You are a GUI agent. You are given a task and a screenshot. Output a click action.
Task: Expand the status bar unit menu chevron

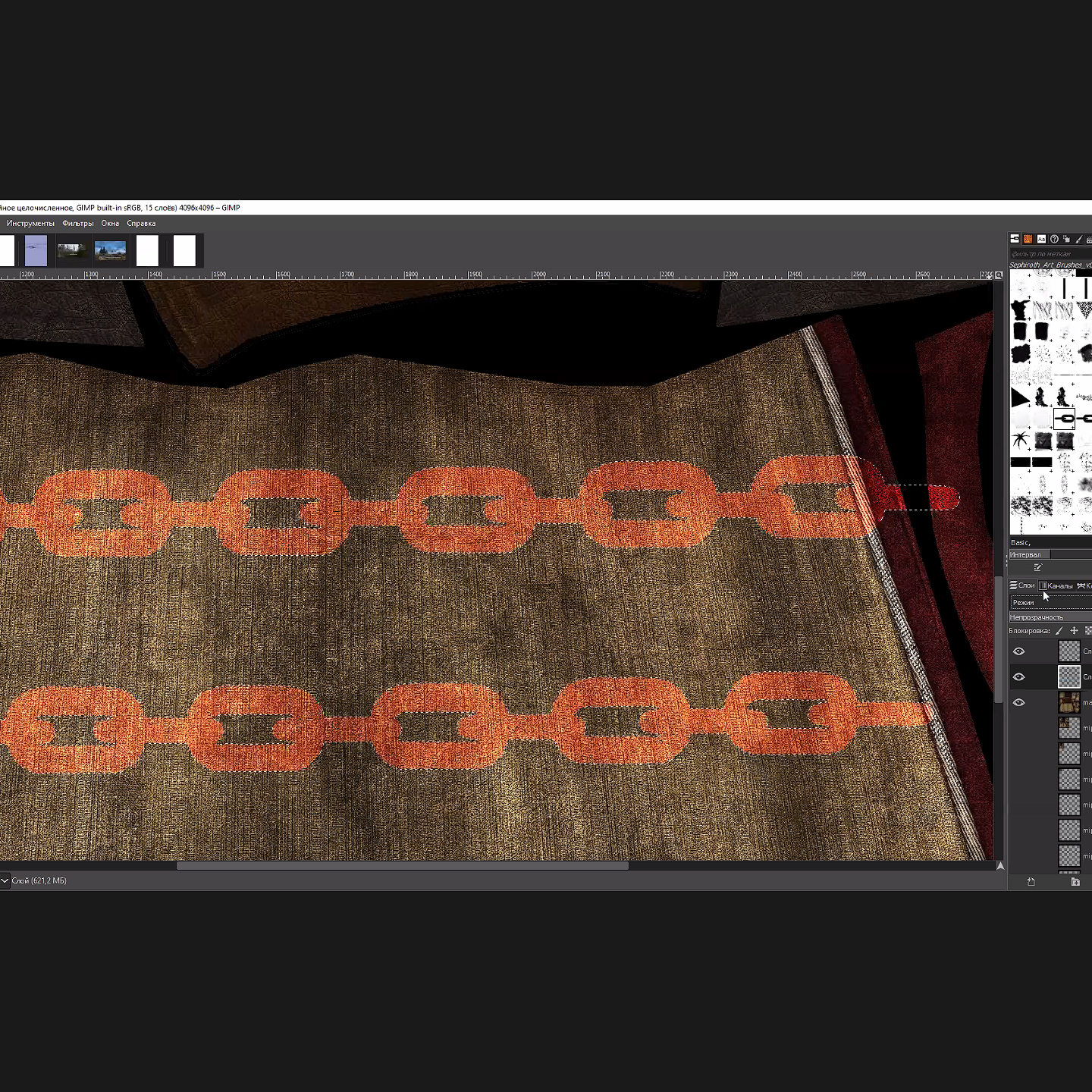click(5, 880)
